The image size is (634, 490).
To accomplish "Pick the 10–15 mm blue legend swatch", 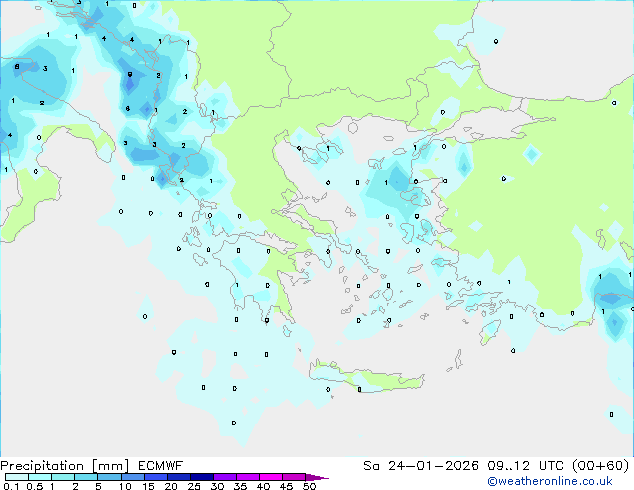I will pyautogui.click(x=132, y=477).
